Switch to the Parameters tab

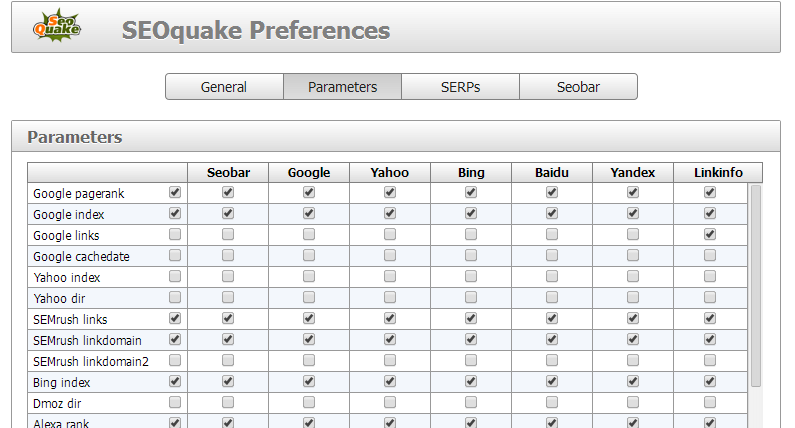click(x=342, y=87)
